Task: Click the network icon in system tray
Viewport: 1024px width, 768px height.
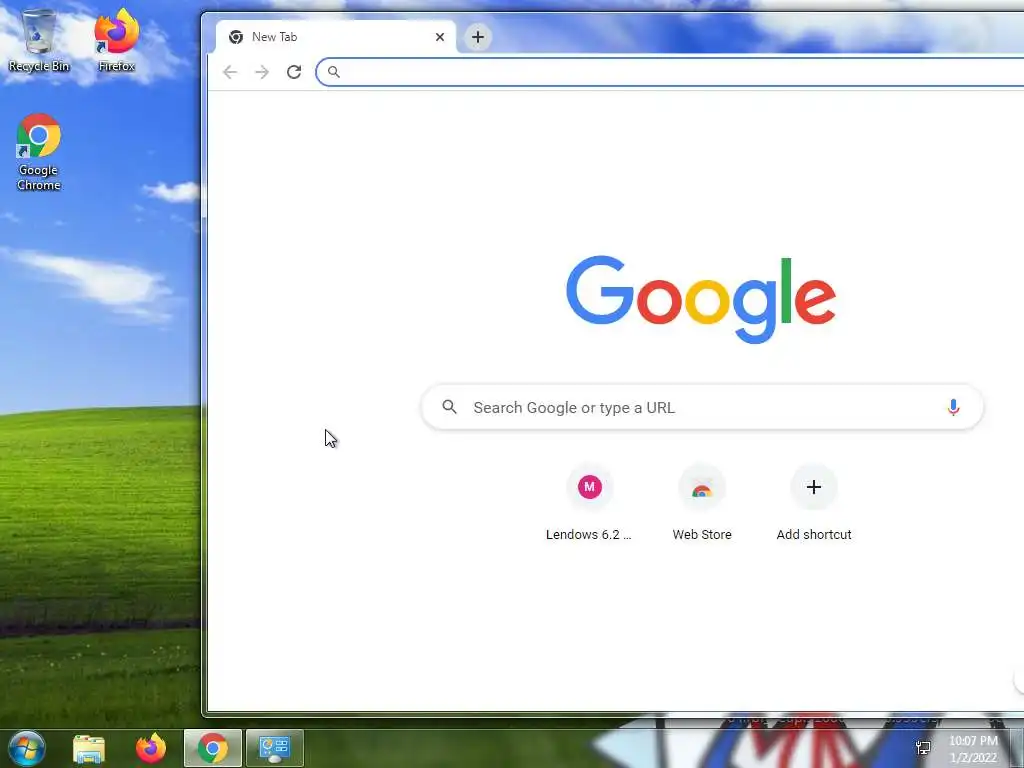Action: [923, 748]
